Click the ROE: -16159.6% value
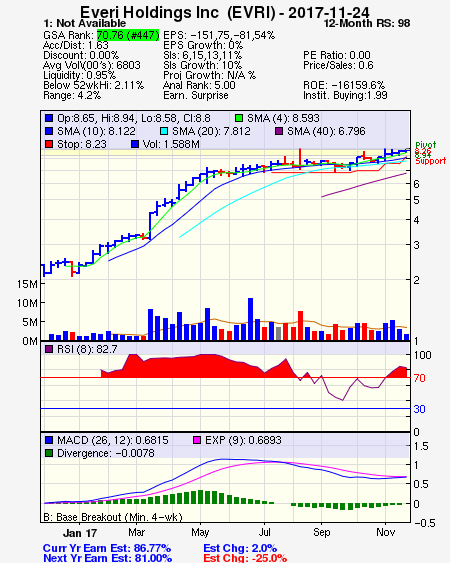Image resolution: width=450 pixels, height=563 pixels. [x=344, y=85]
